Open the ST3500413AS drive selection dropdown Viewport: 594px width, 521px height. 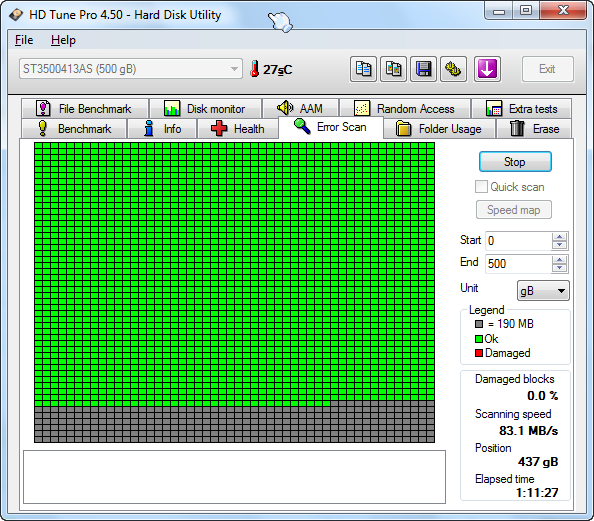(x=131, y=69)
